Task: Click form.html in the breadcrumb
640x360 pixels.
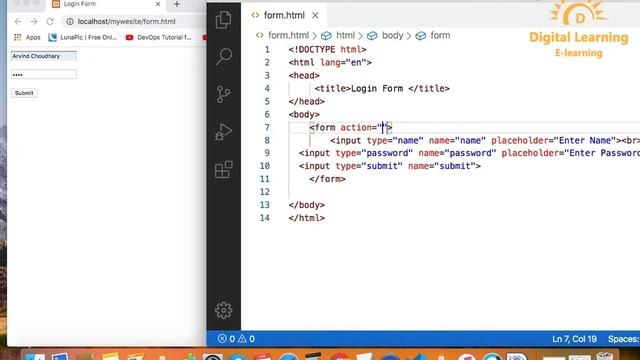Action: 288,36
